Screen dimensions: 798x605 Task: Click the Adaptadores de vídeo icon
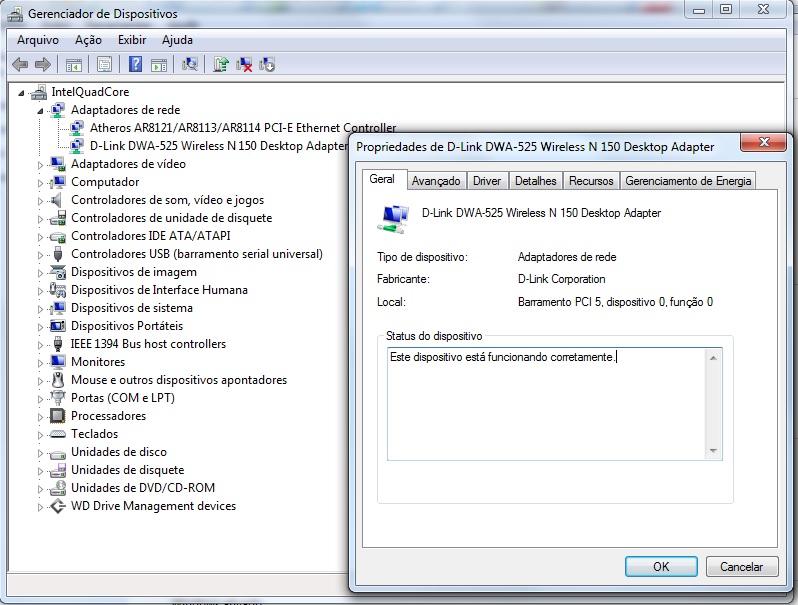[x=58, y=164]
